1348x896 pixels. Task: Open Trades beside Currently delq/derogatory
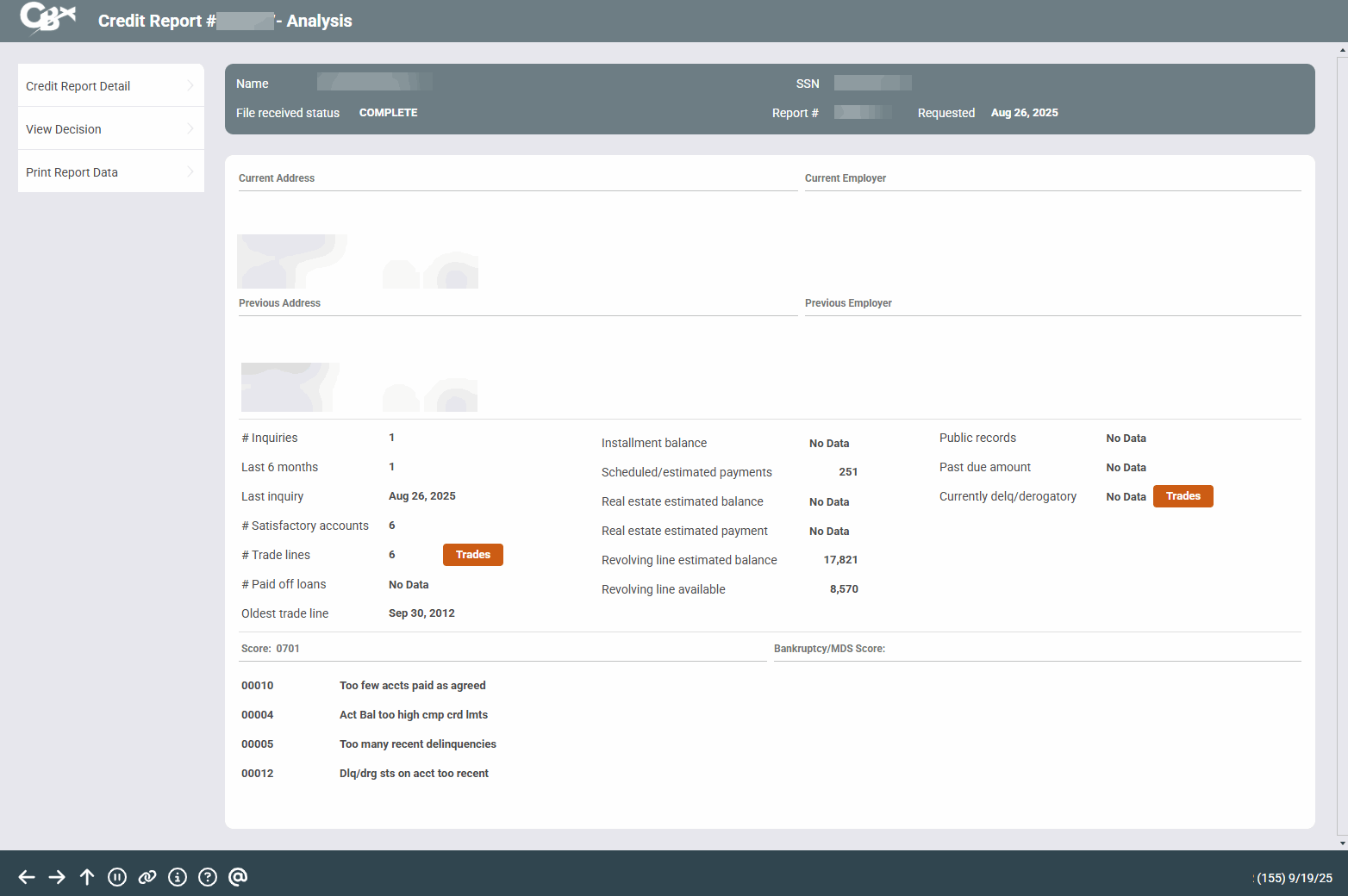(1183, 496)
